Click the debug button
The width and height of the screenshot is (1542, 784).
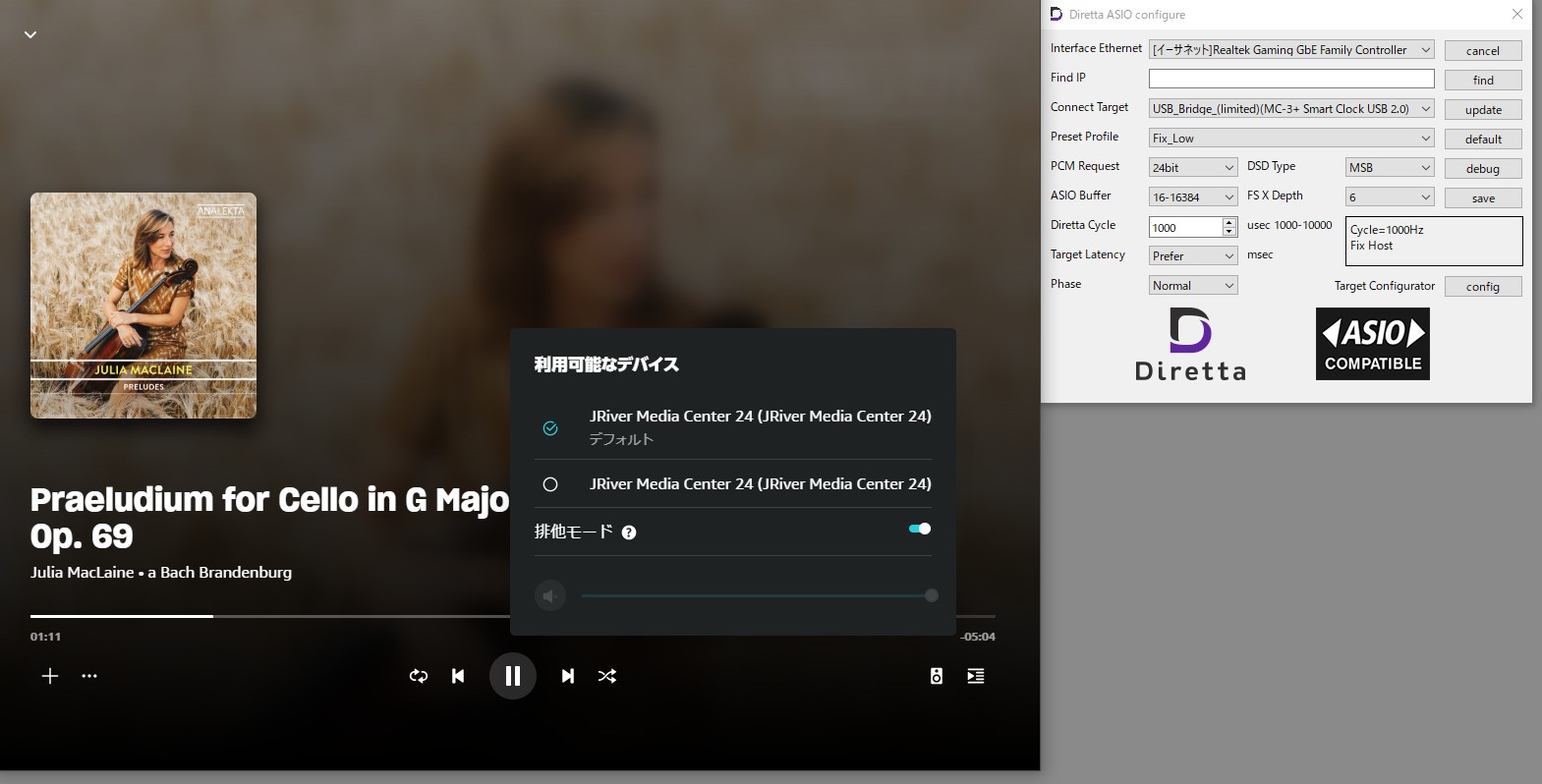tap(1483, 168)
